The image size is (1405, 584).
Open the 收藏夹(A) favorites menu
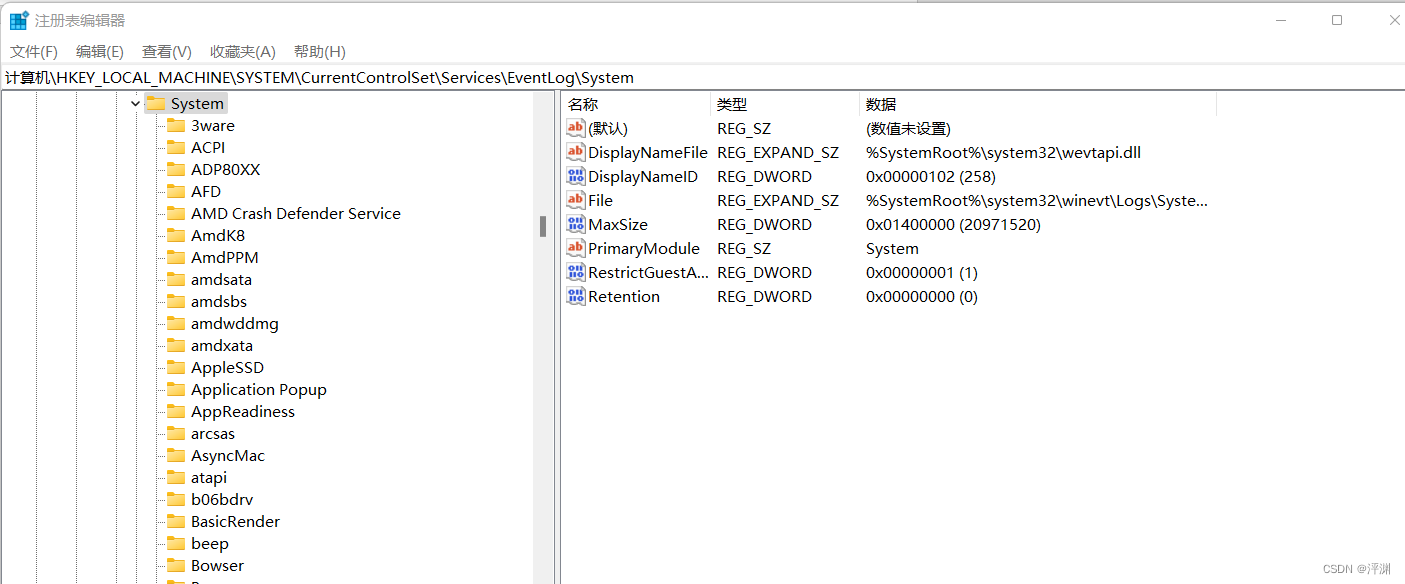tap(242, 52)
